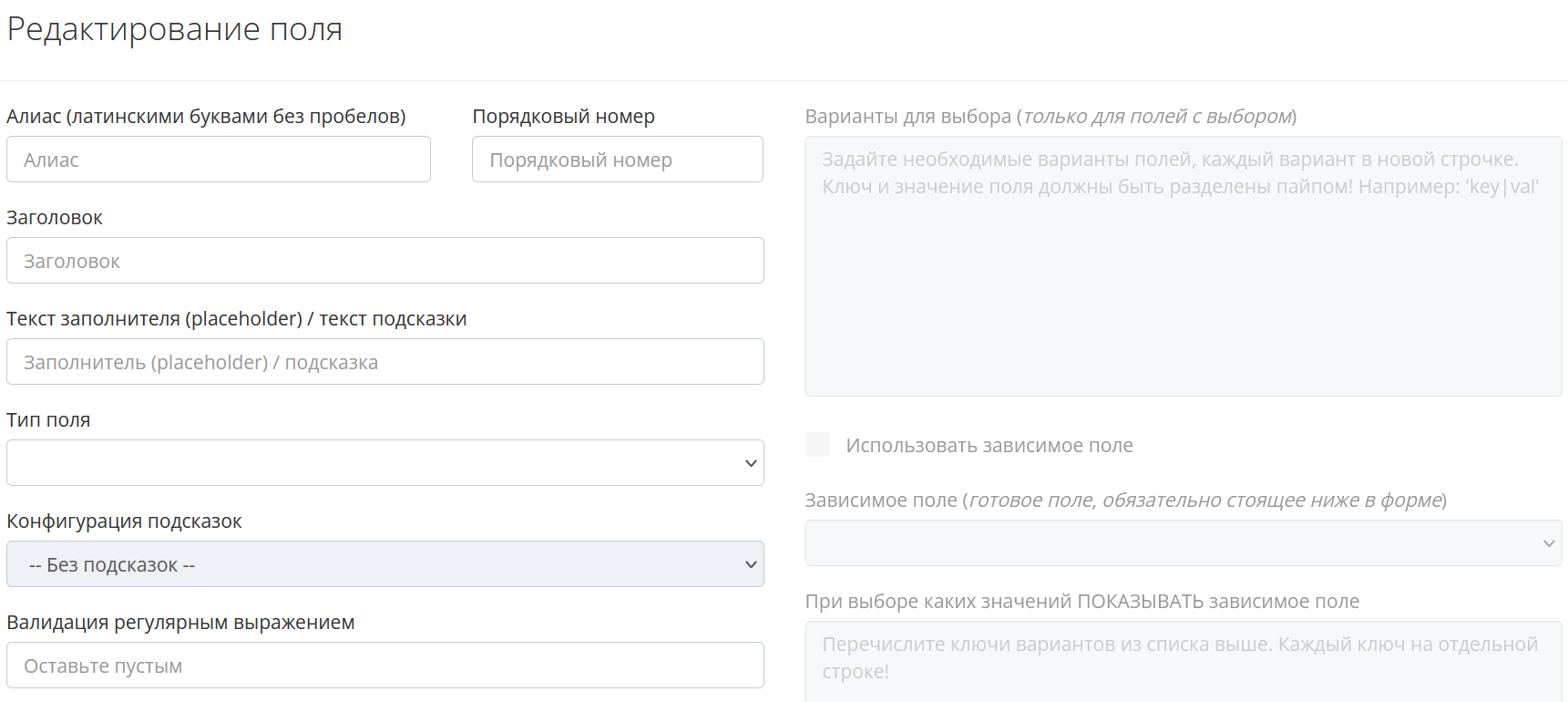Select the placeholder / подсказка text input

[384, 362]
